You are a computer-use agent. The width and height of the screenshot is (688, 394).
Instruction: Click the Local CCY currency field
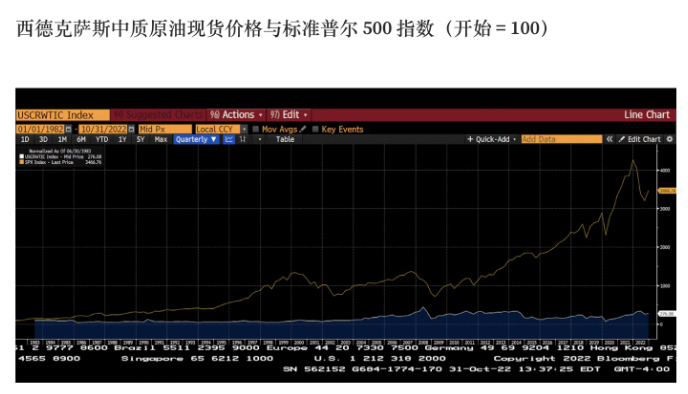click(218, 129)
